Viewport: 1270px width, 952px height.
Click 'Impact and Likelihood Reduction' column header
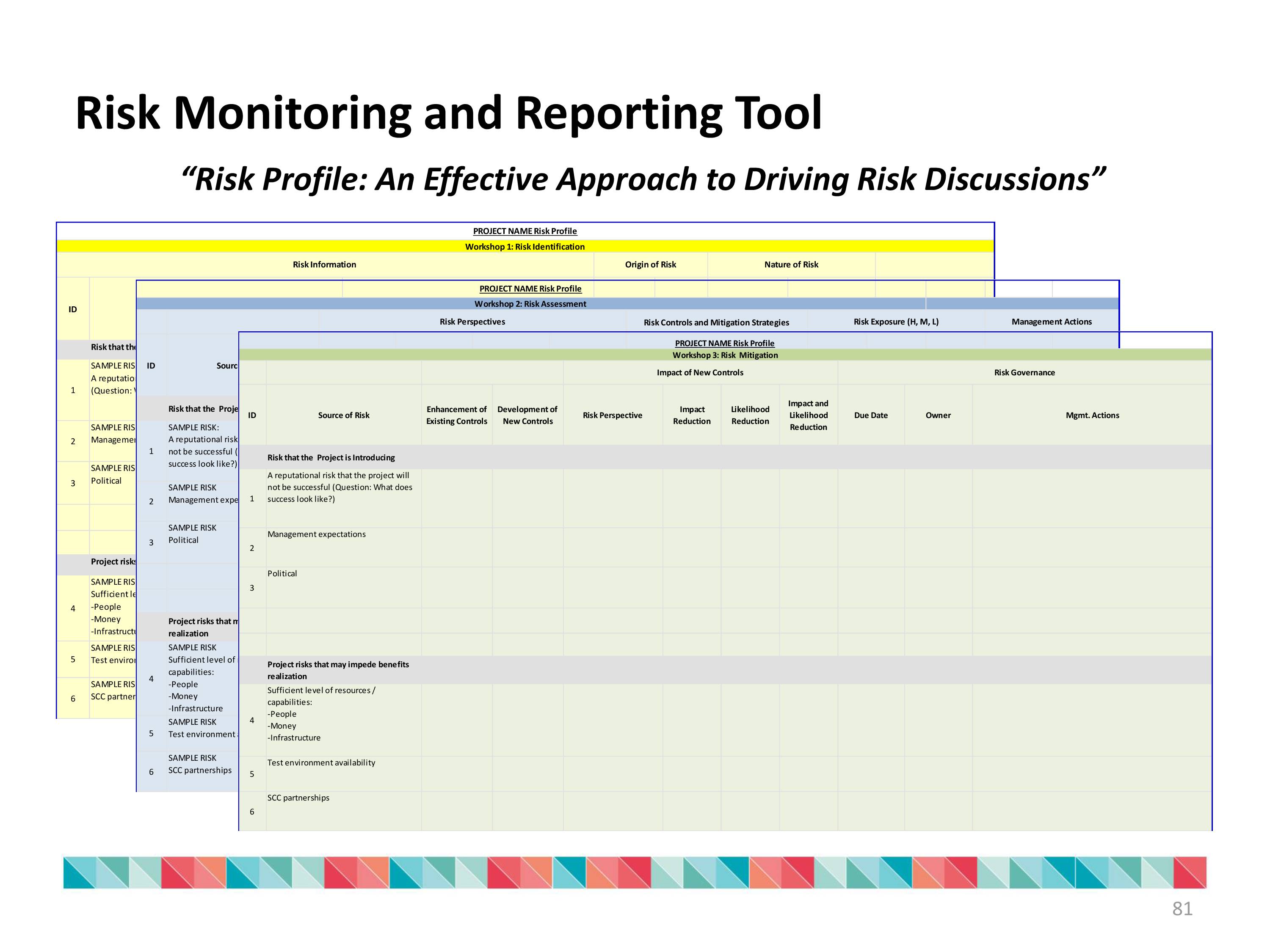click(809, 415)
